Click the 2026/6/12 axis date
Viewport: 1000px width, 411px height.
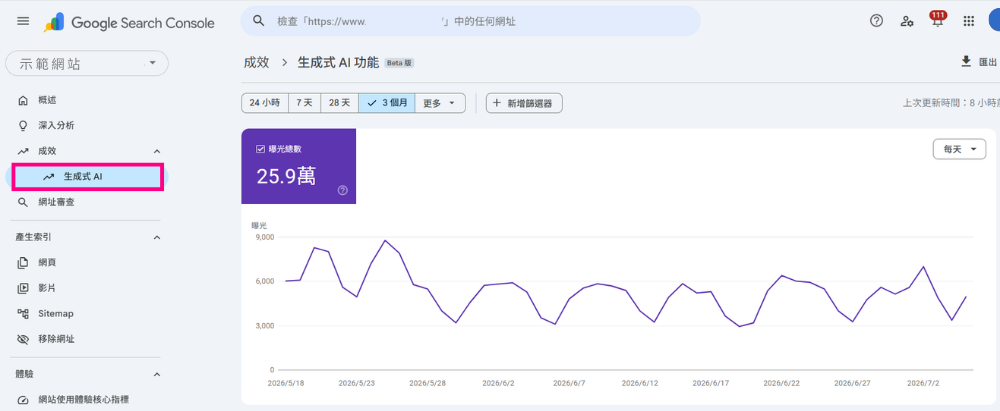tap(640, 384)
